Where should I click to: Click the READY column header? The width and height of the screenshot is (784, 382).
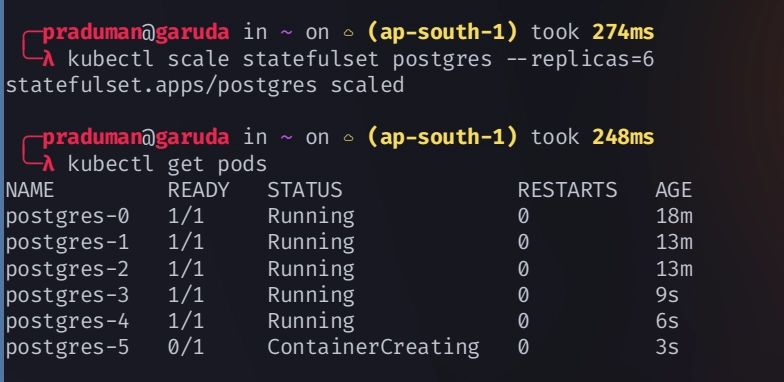(198, 190)
